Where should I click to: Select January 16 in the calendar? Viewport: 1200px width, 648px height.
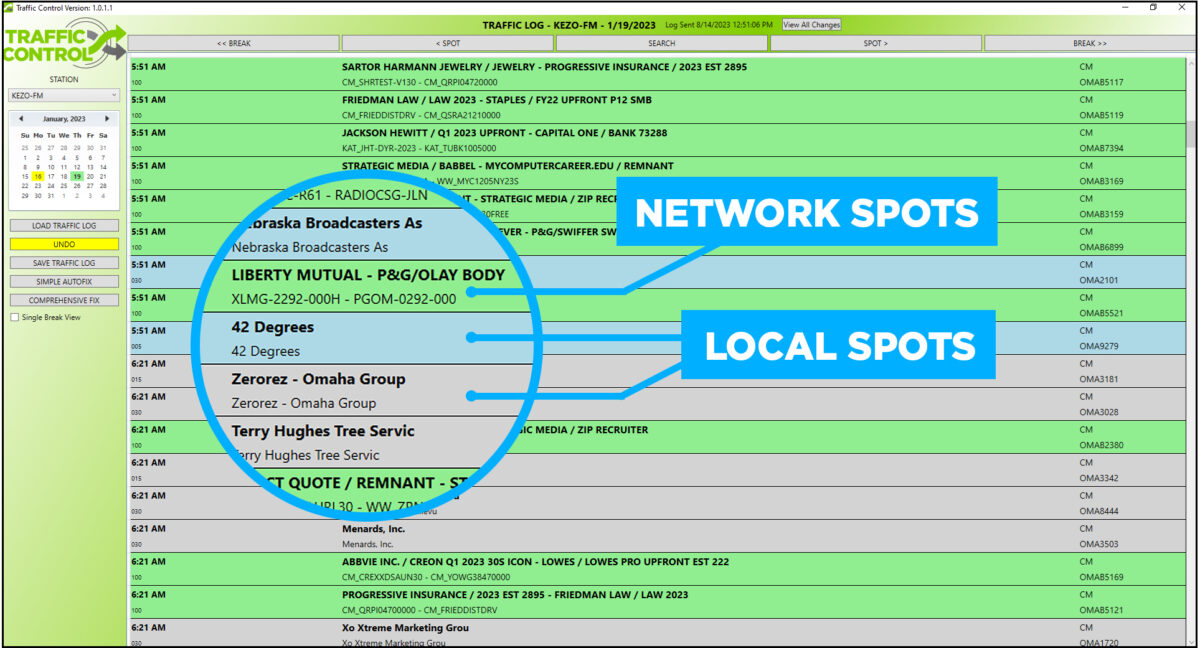38,176
